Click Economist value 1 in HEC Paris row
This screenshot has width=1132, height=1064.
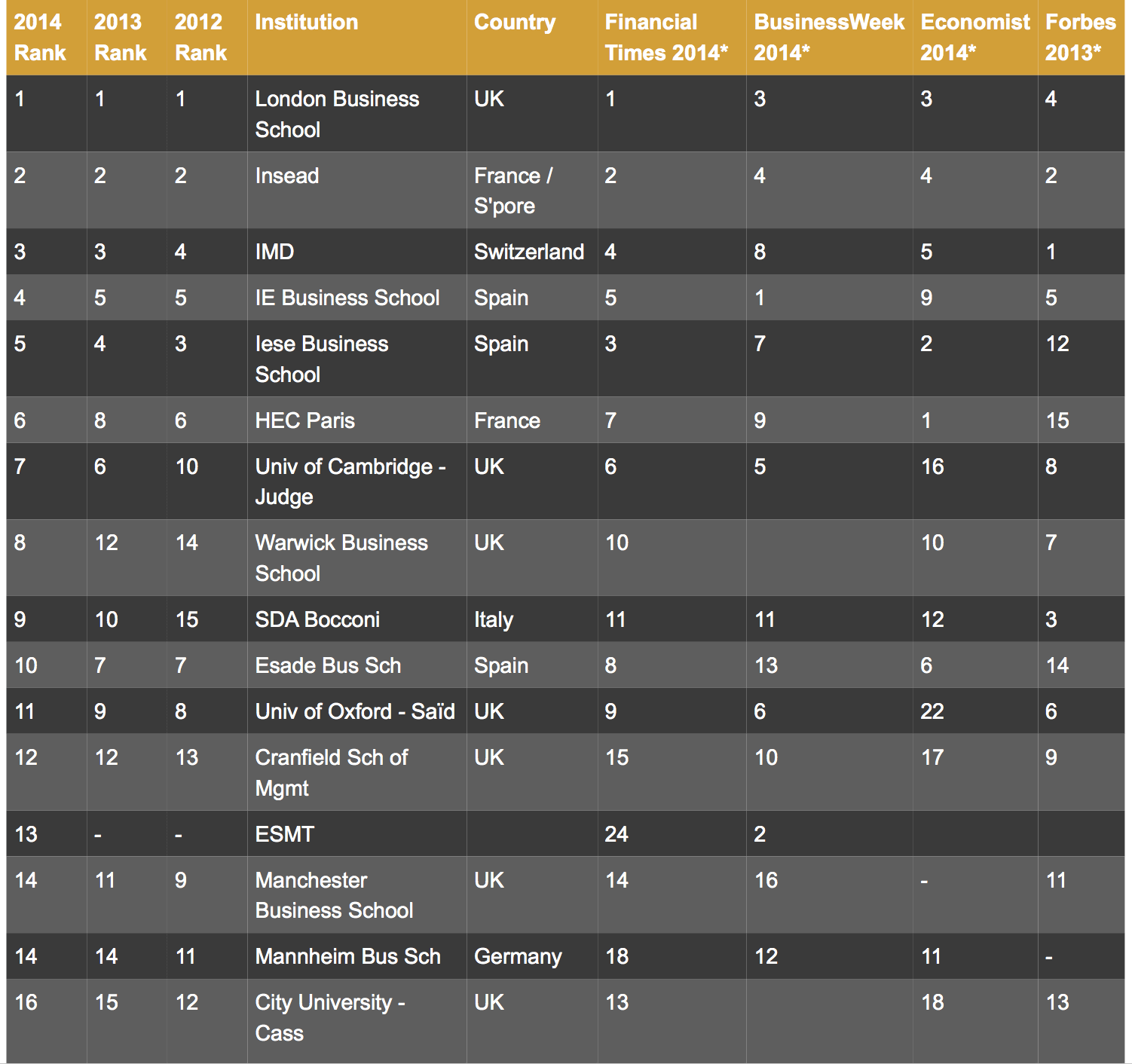tap(975, 420)
